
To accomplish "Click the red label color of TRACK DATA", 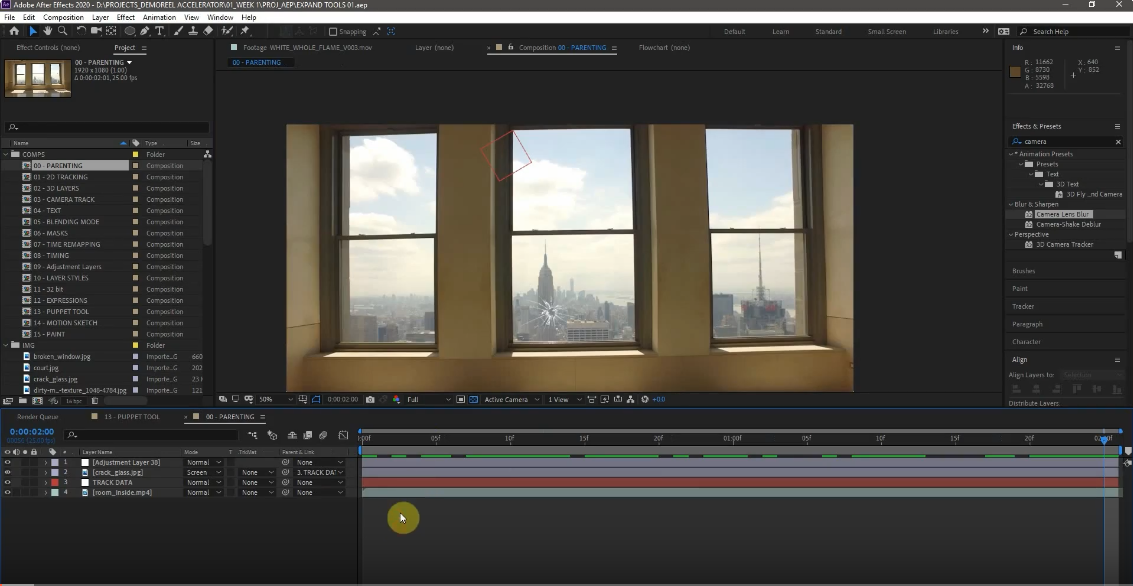I will pyautogui.click(x=55, y=483).
